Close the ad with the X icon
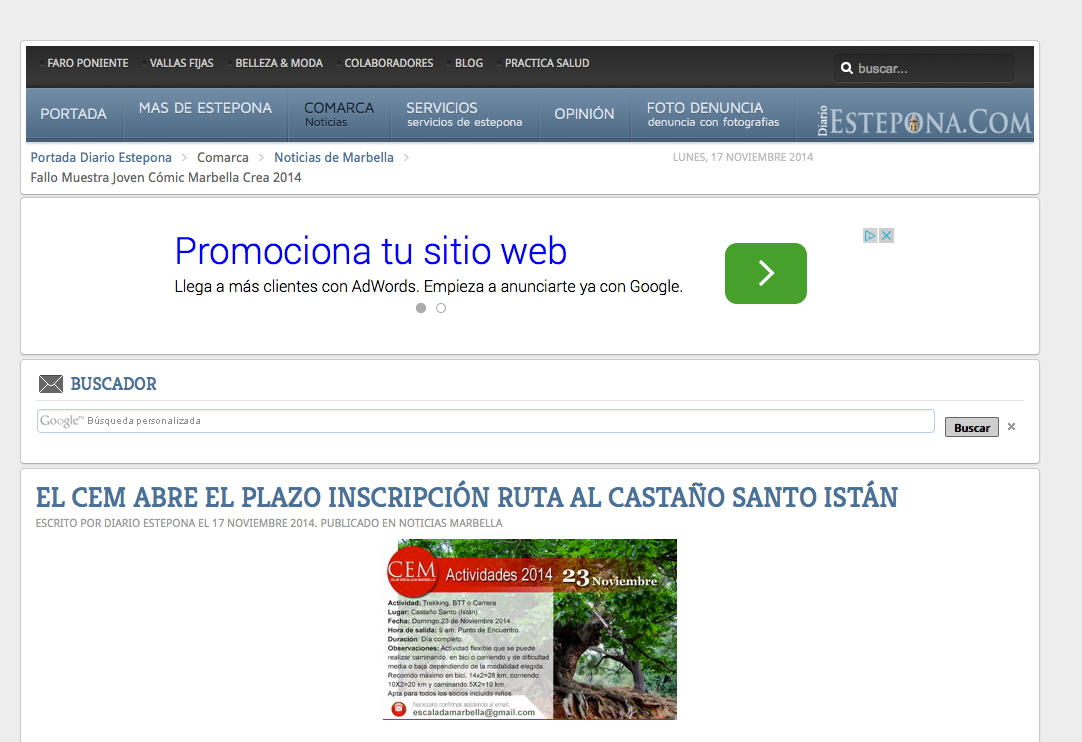The height and width of the screenshot is (742, 1082). tap(886, 236)
